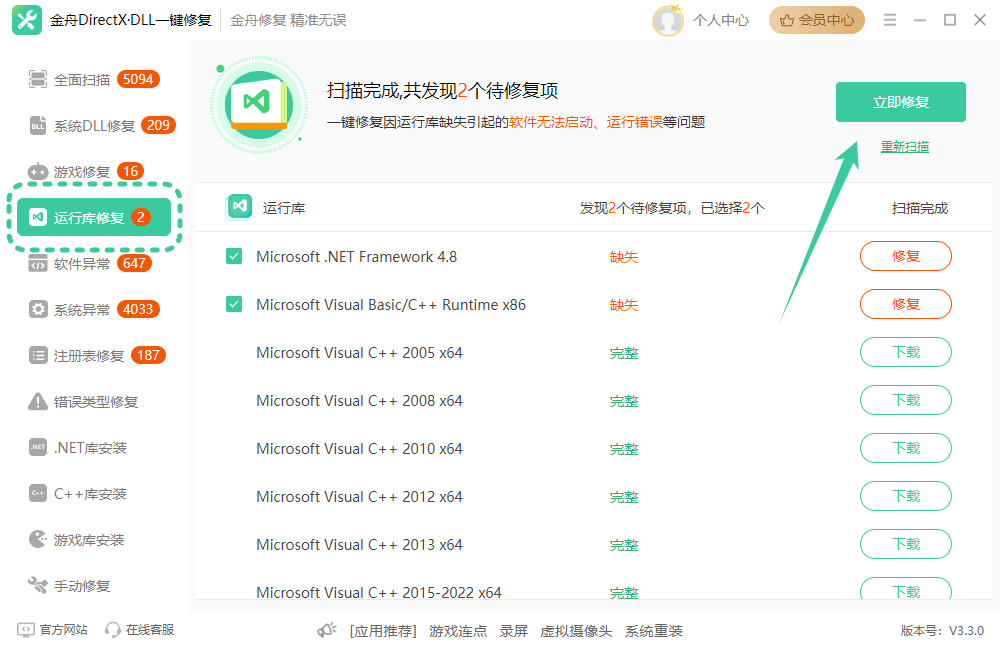
Task: Click the .NET library install icon
Action: coord(38,447)
